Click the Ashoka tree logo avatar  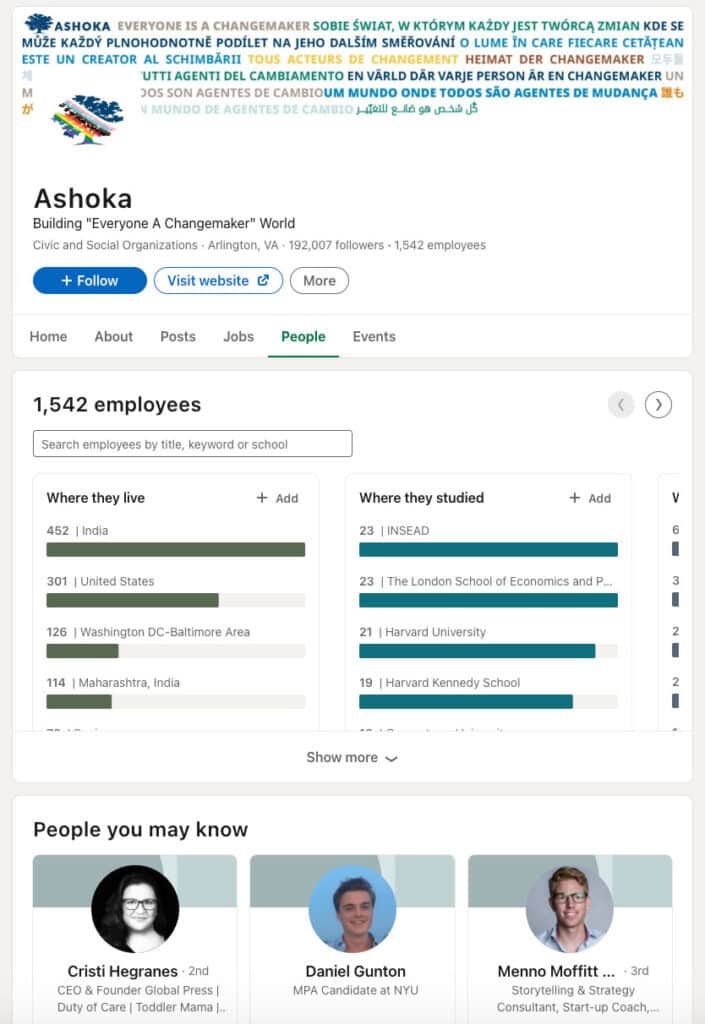[x=87, y=120]
